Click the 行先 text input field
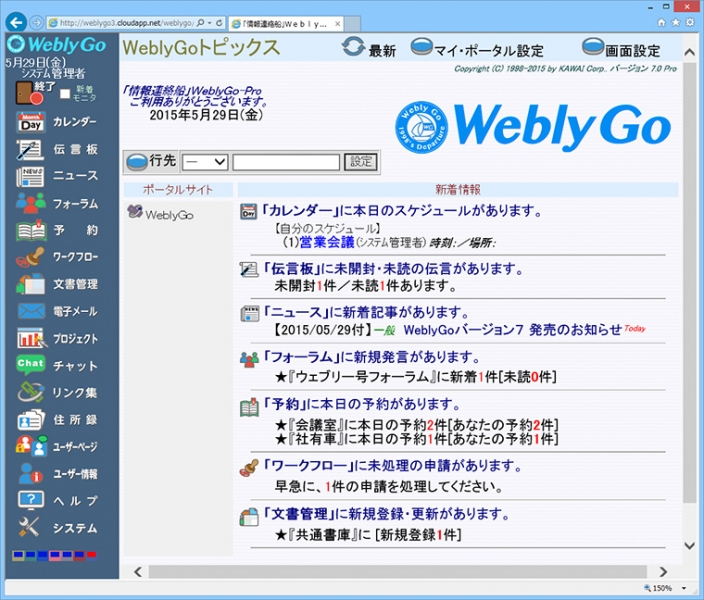 [x=286, y=162]
